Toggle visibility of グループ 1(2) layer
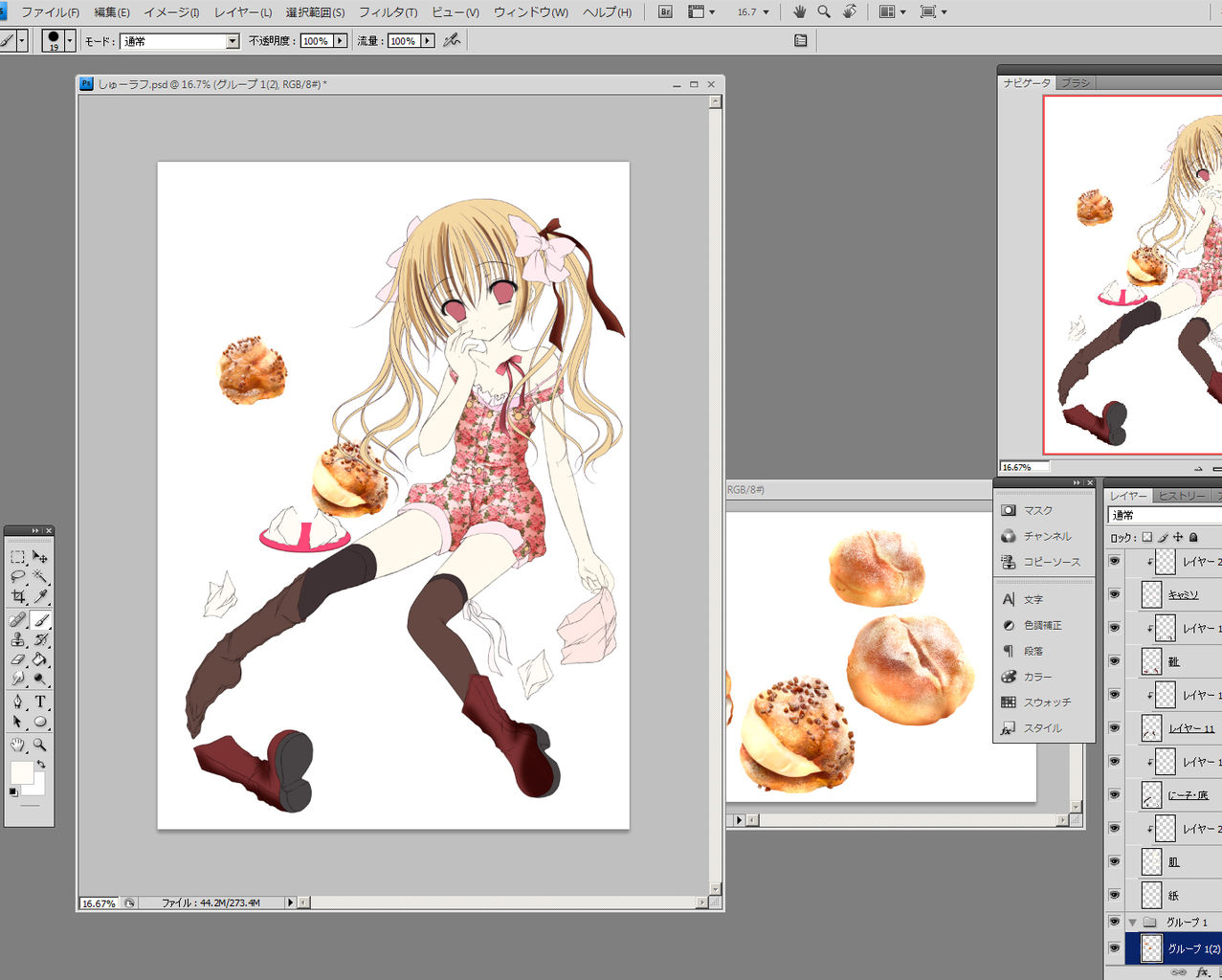Screen dimensions: 1222x980 click(1114, 948)
